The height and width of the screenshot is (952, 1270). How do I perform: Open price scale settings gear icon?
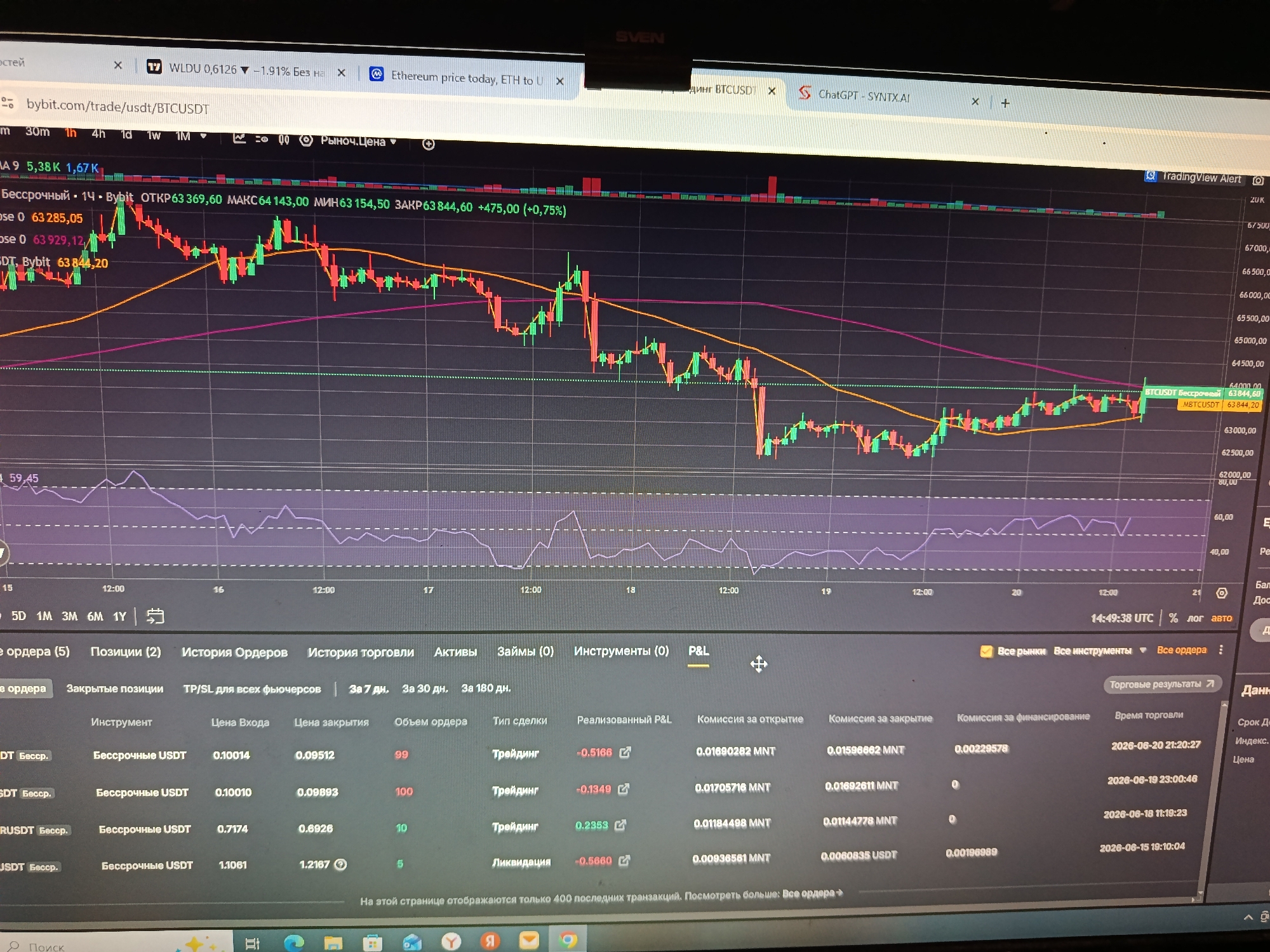point(1222,593)
